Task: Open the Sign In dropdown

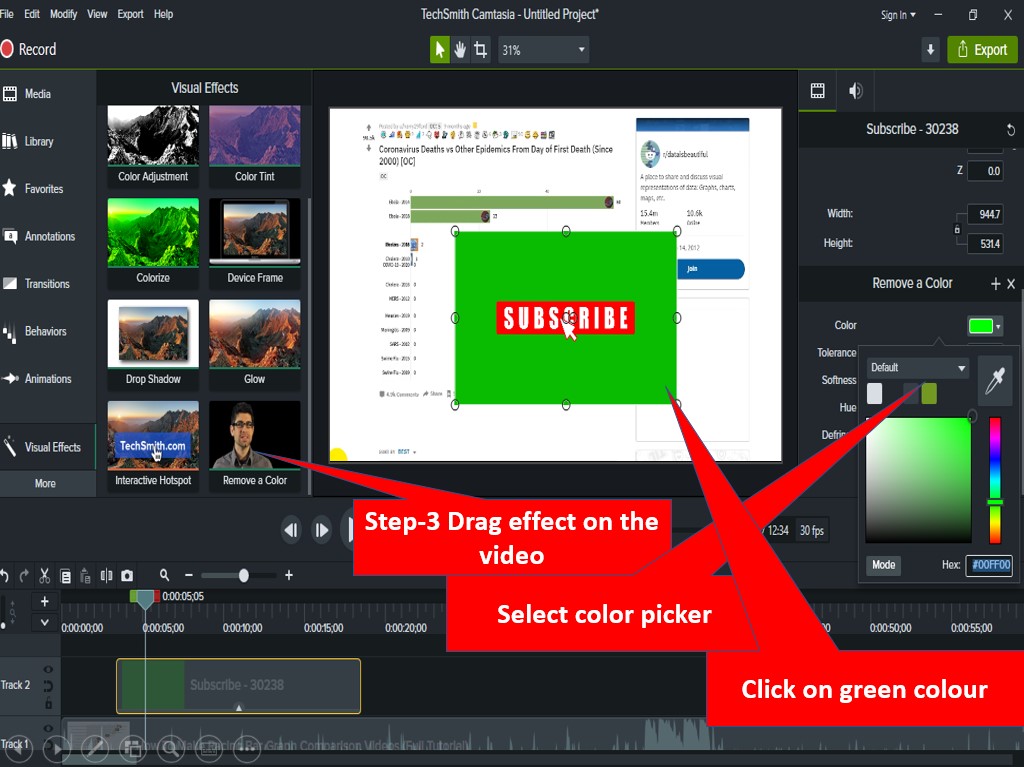Action: (898, 14)
